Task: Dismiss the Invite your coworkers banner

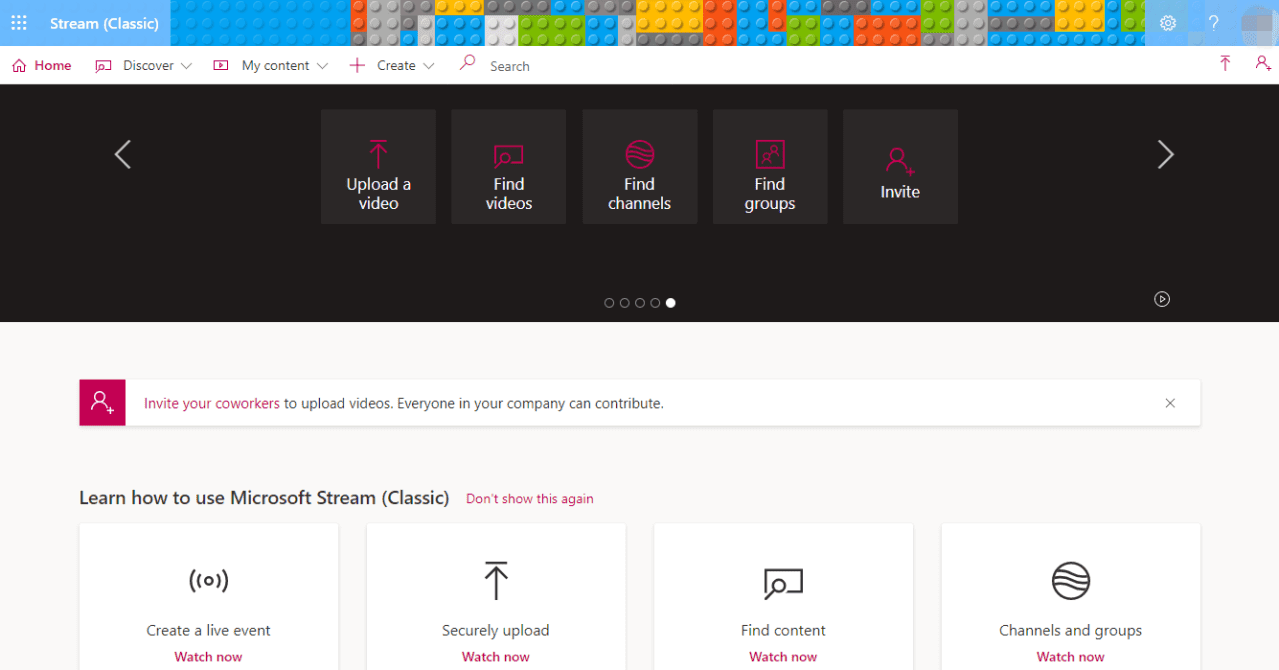Action: click(x=1170, y=402)
